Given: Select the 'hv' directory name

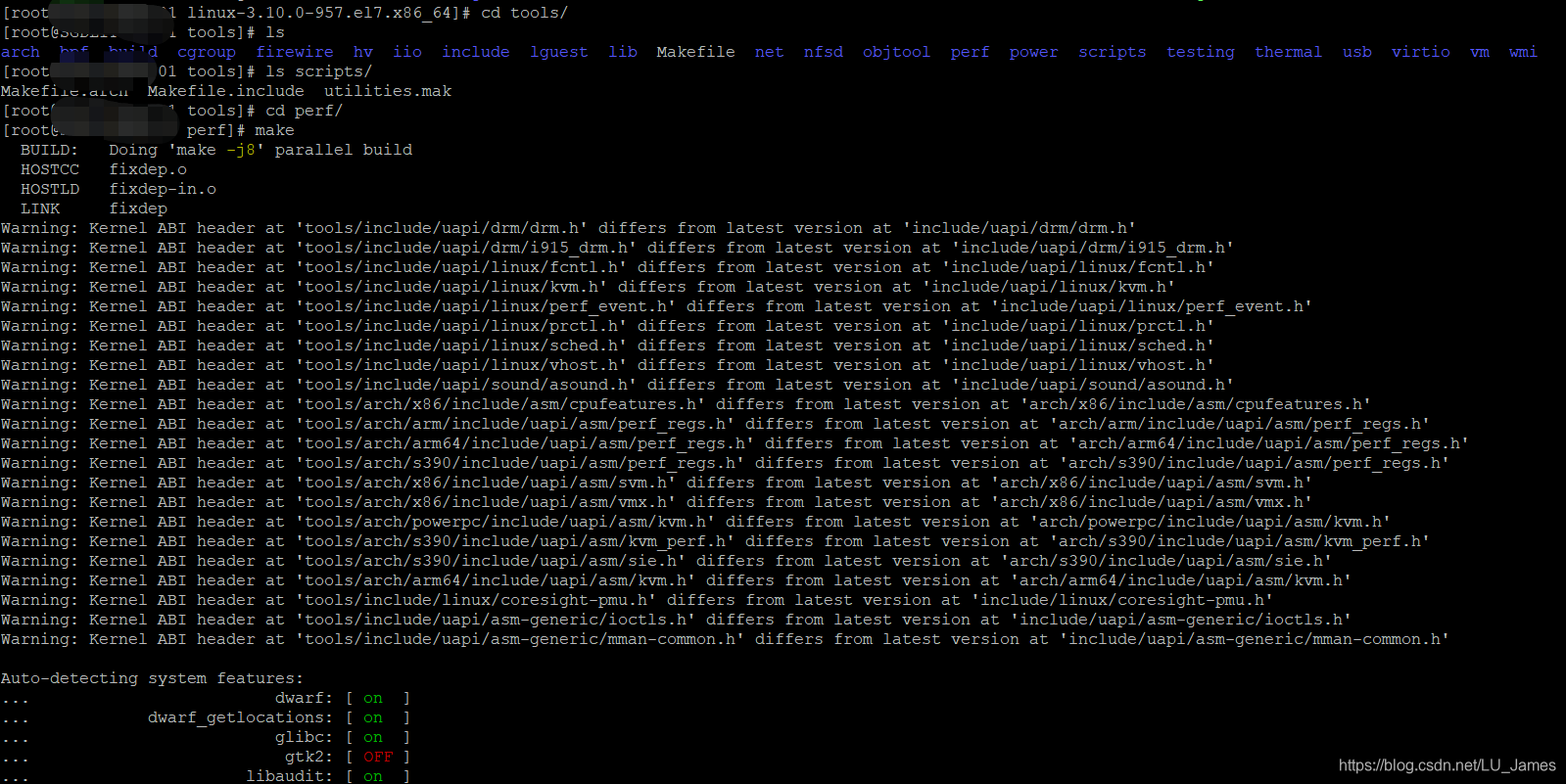Looking at the screenshot, I should pyautogui.click(x=363, y=52).
